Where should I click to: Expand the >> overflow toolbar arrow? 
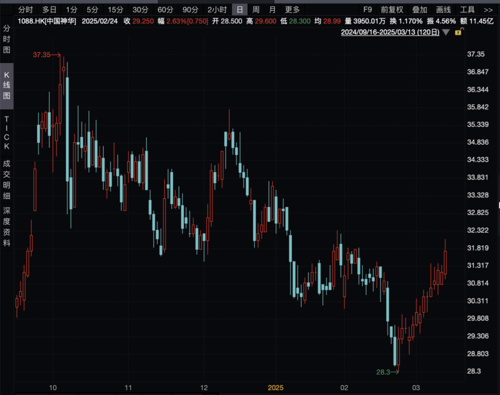coord(488,10)
